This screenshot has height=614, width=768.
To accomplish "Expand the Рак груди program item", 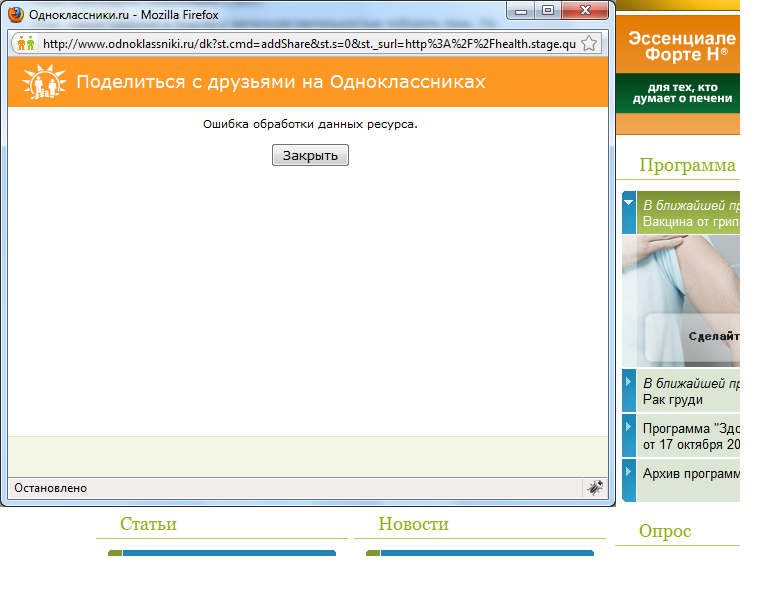I will (x=629, y=382).
